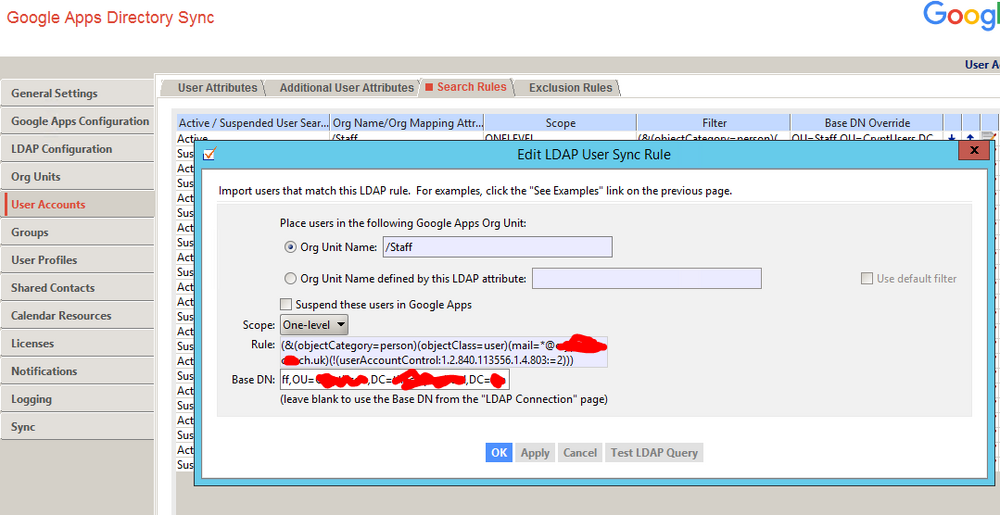Move the first Staff rule up
The width and height of the screenshot is (1000, 515).
[x=970, y=137]
